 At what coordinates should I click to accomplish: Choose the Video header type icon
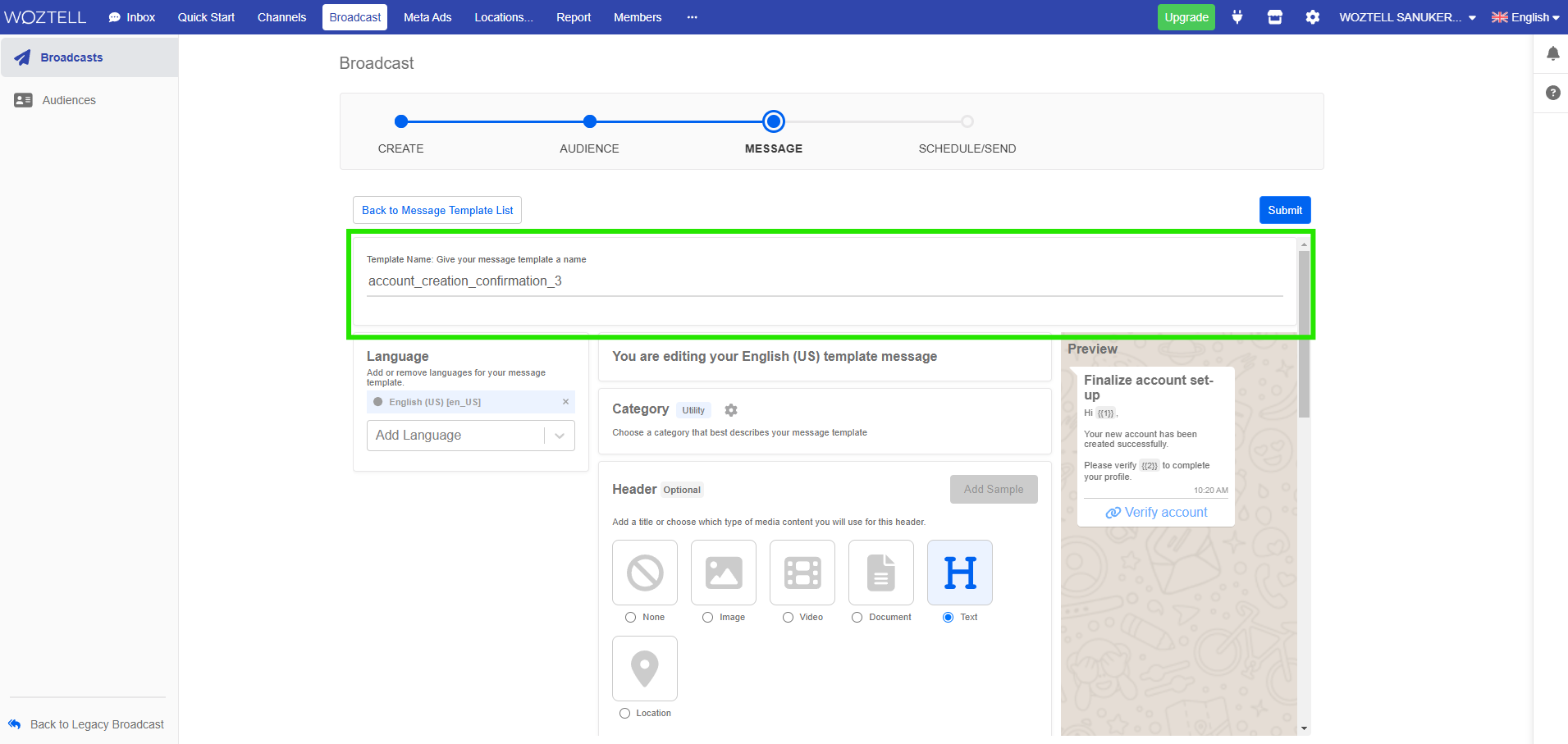802,573
